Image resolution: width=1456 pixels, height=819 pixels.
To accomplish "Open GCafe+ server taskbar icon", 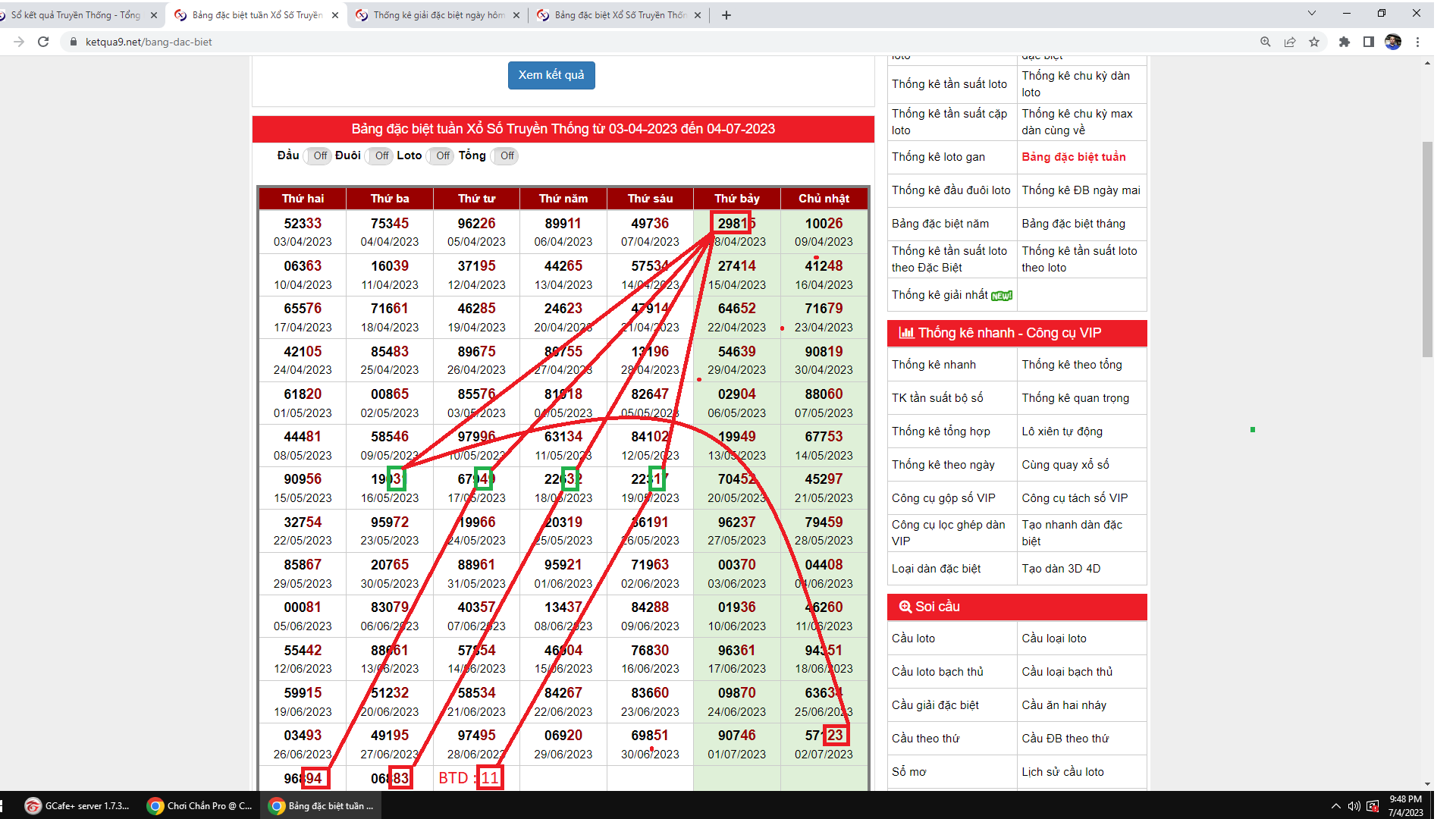I will [x=77, y=805].
